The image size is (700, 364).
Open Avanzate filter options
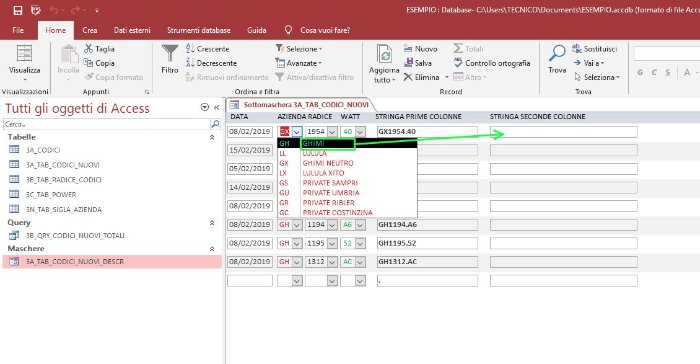pos(298,63)
